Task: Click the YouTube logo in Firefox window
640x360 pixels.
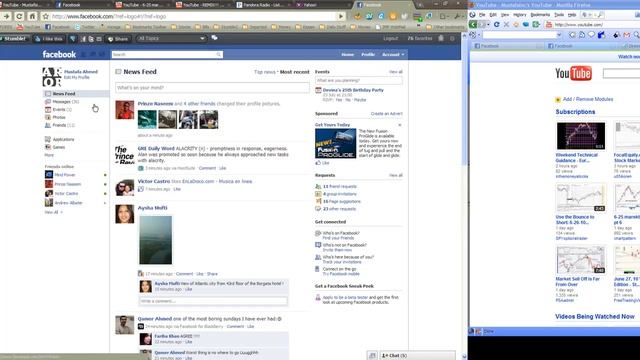Action: pos(573,73)
